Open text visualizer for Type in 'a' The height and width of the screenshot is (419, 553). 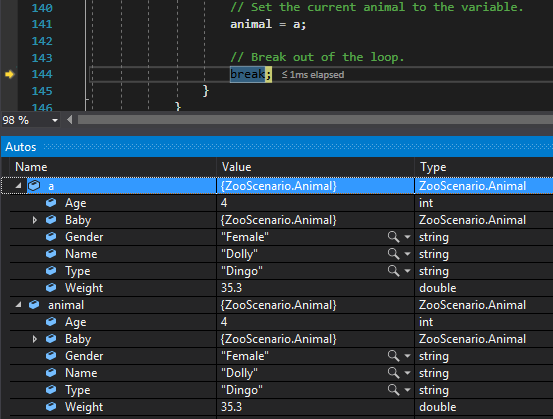pos(393,271)
